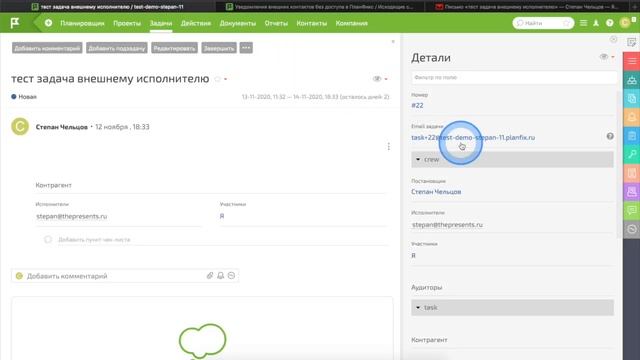Click the task email address link

[x=473, y=138]
